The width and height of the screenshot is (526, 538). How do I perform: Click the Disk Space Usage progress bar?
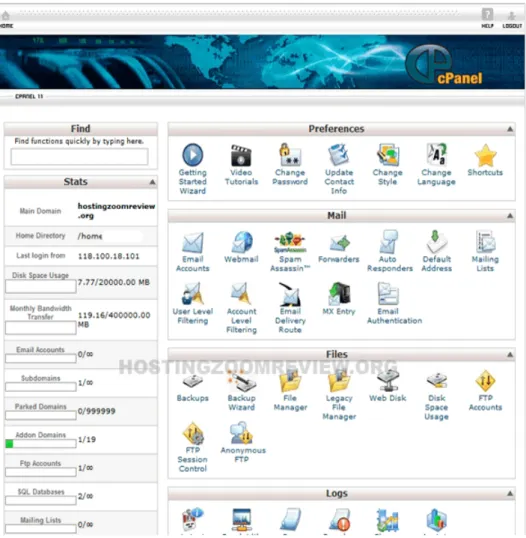pyautogui.click(x=41, y=286)
